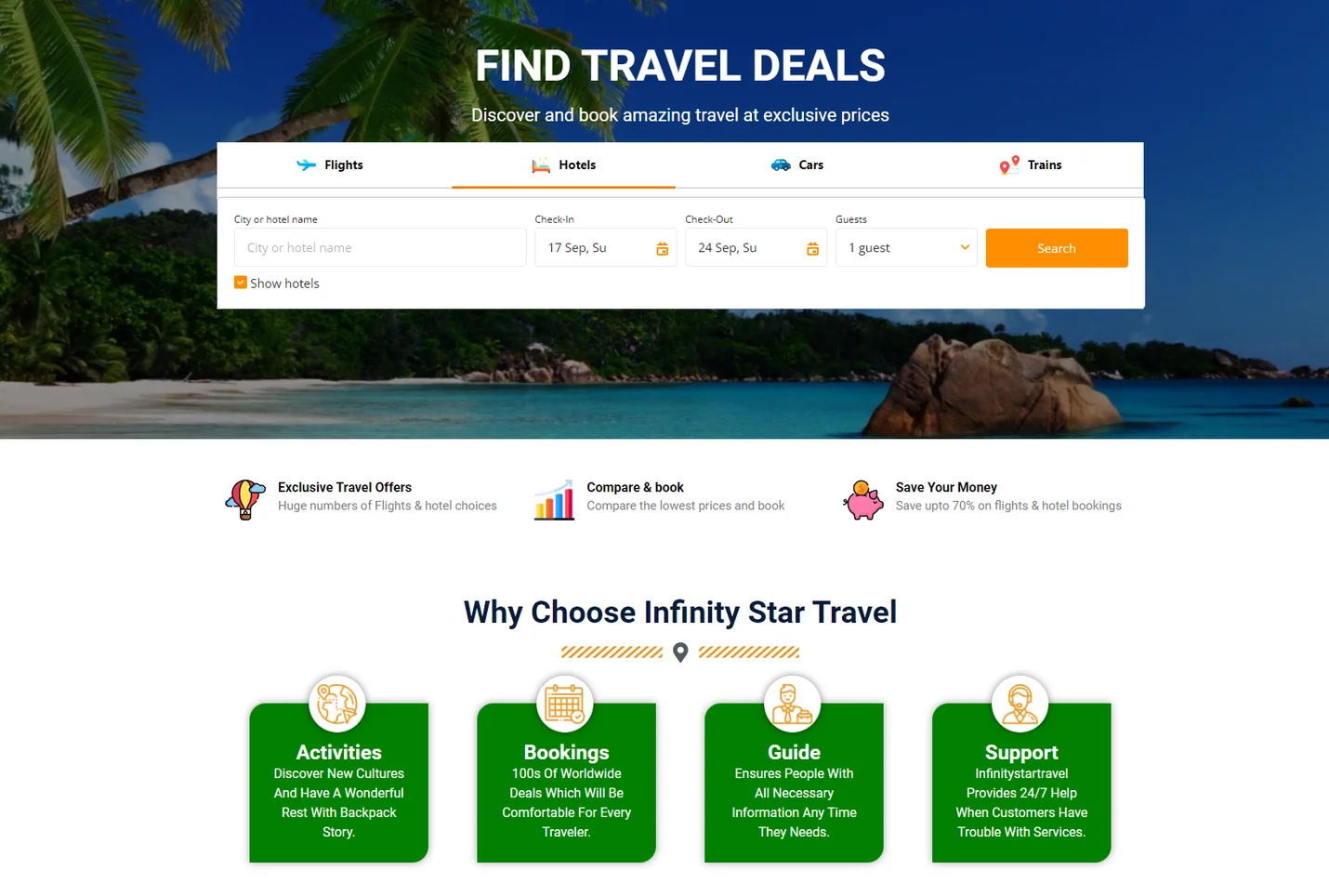Click the Check-Out calendar icon
Viewport: 1329px width, 896px height.
[x=812, y=249]
